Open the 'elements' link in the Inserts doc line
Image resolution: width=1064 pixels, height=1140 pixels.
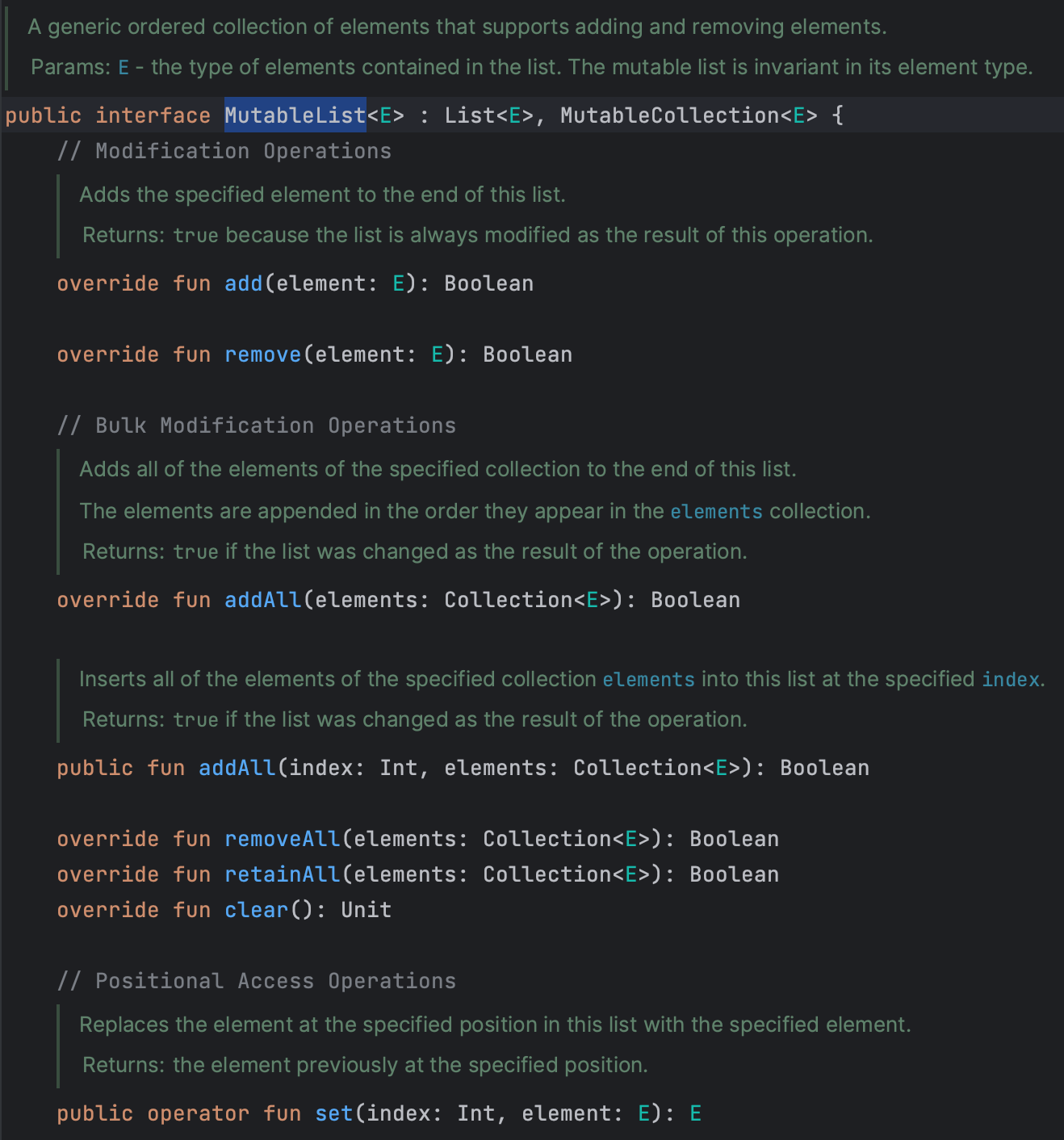(x=648, y=680)
